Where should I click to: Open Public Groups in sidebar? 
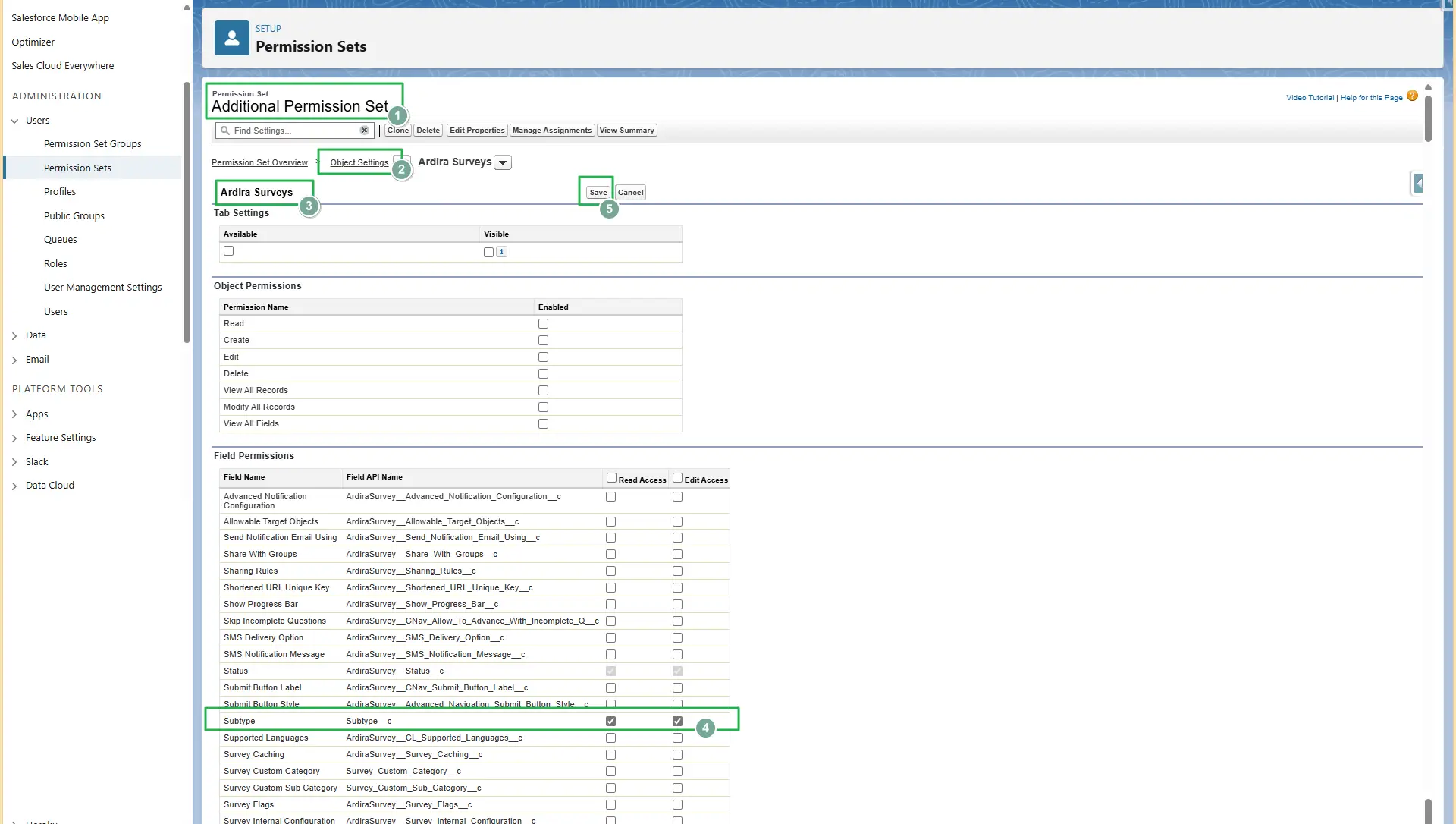pyautogui.click(x=74, y=216)
